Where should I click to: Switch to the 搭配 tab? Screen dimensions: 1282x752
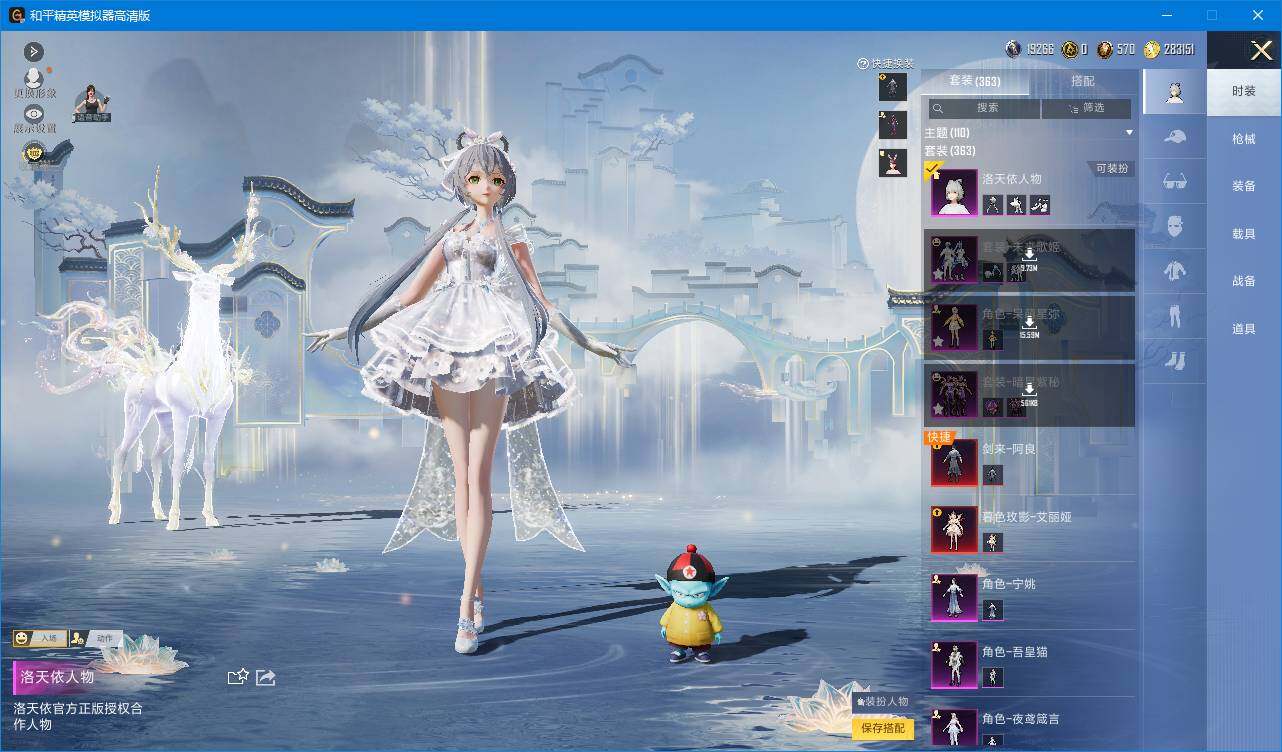(1082, 81)
